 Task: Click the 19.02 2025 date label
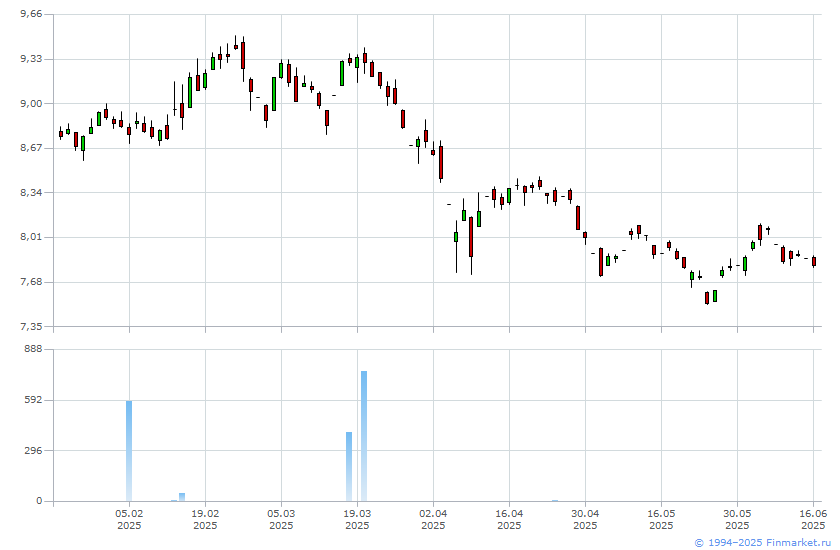[x=205, y=519]
